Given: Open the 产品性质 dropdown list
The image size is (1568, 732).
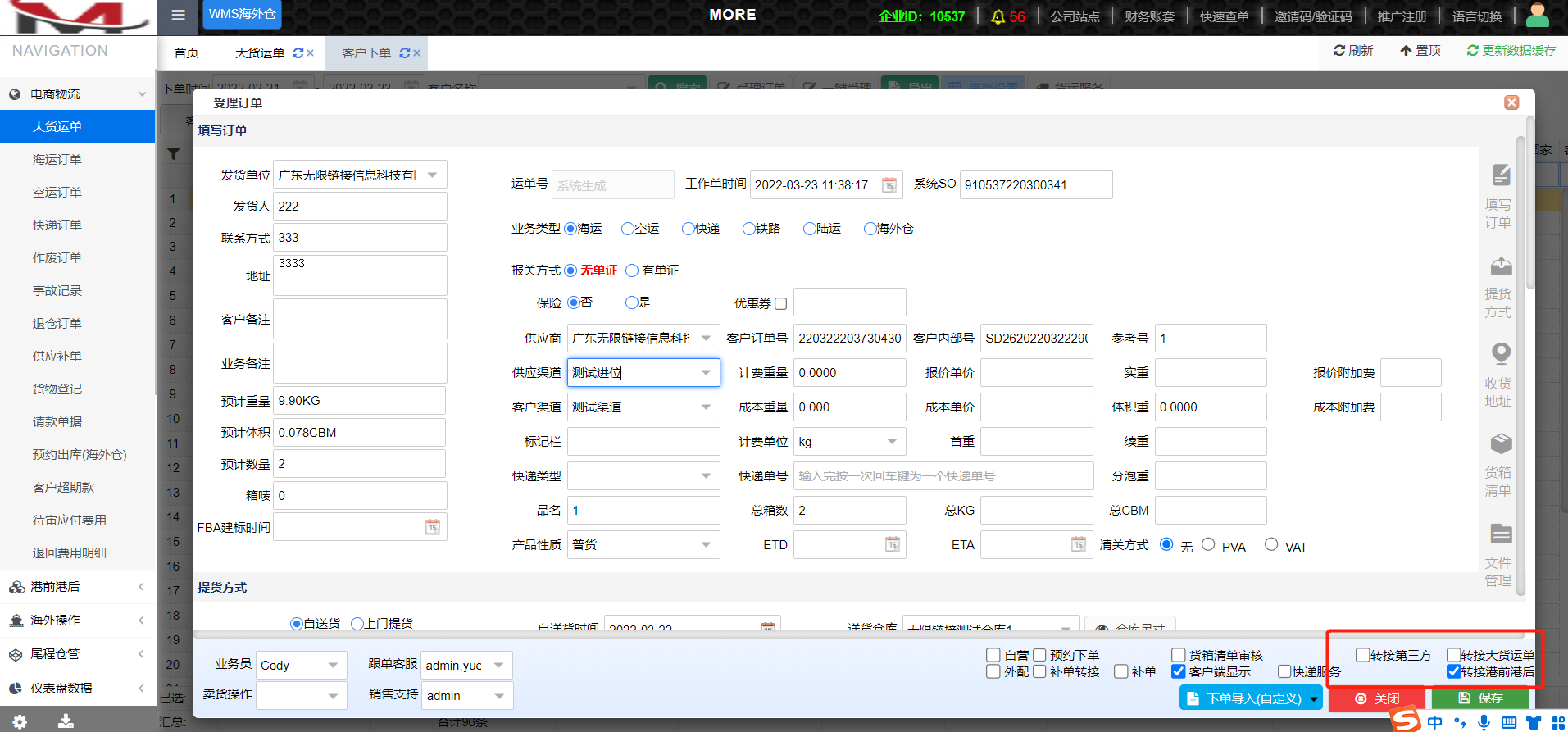Looking at the screenshot, I should coord(706,545).
